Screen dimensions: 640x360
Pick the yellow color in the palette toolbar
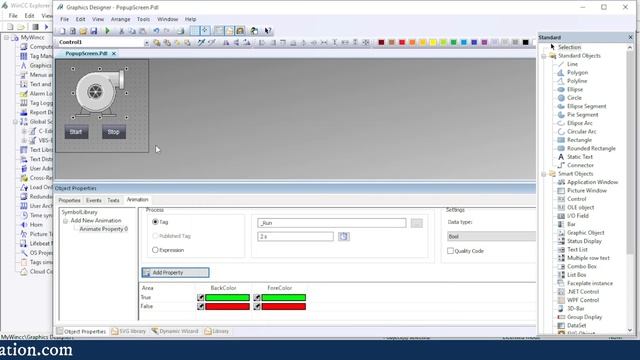(x=433, y=42)
